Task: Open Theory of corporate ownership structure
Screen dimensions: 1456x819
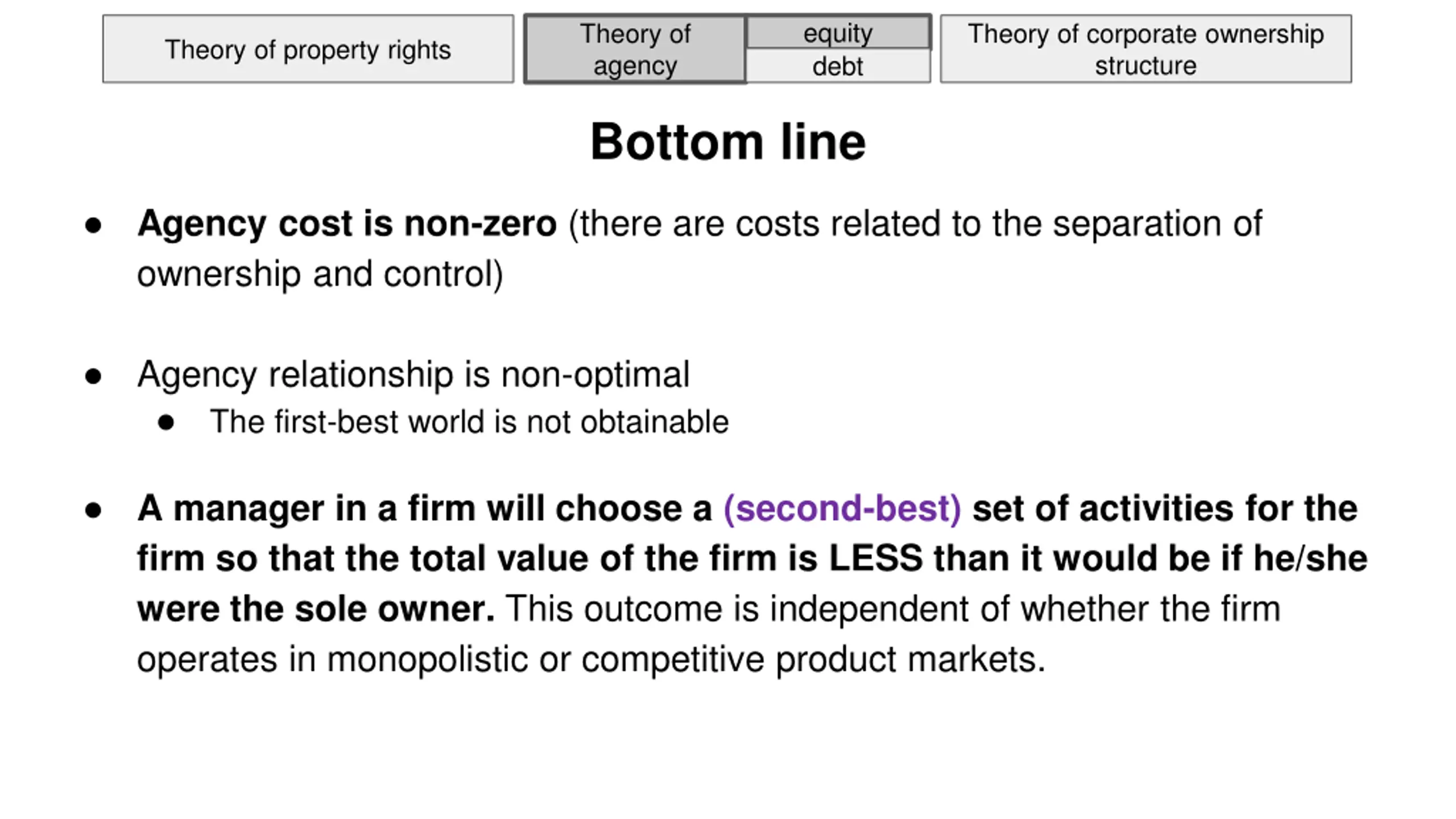Action: 1145,49
